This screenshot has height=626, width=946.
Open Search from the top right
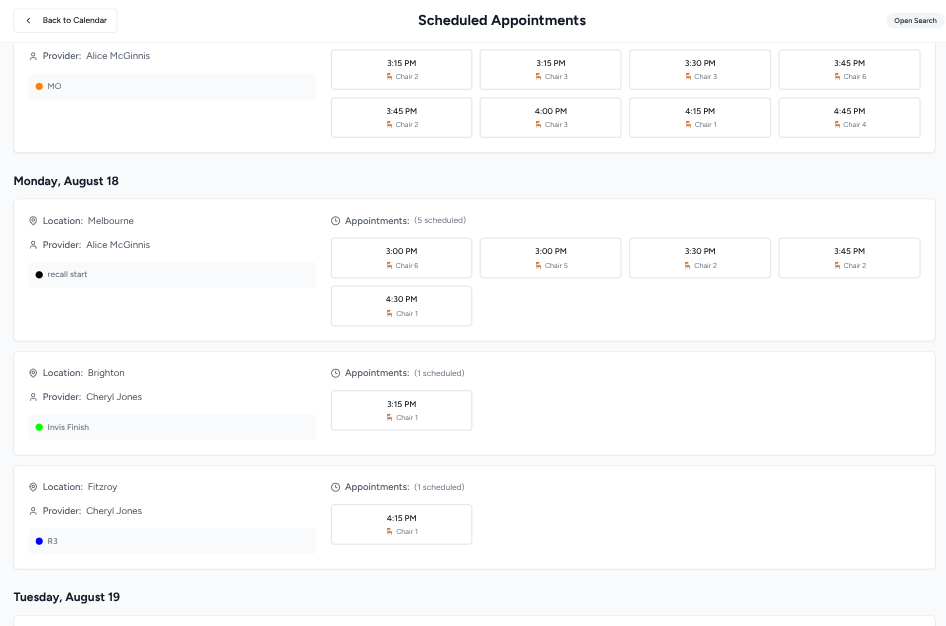click(914, 20)
